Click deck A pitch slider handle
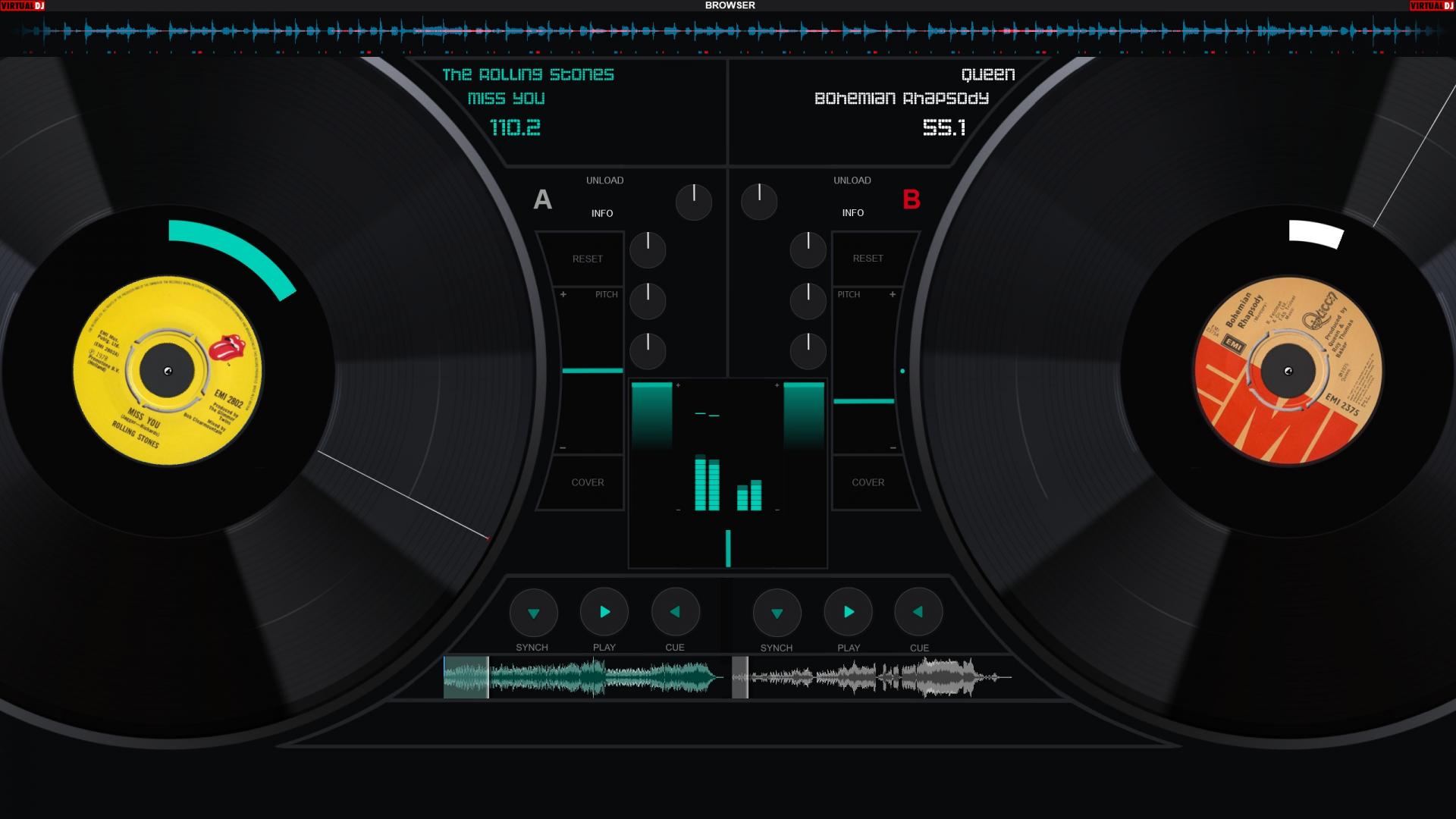The height and width of the screenshot is (819, 1456). pyautogui.click(x=592, y=371)
